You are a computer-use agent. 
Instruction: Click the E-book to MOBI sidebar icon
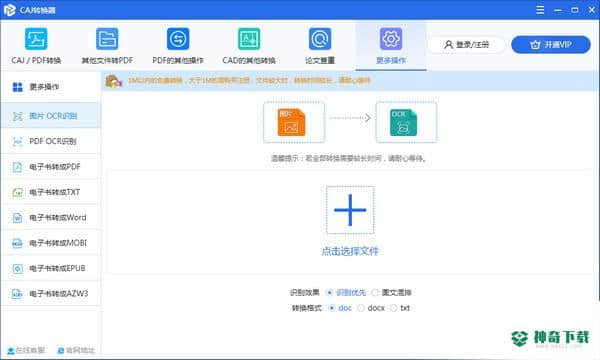point(18,243)
